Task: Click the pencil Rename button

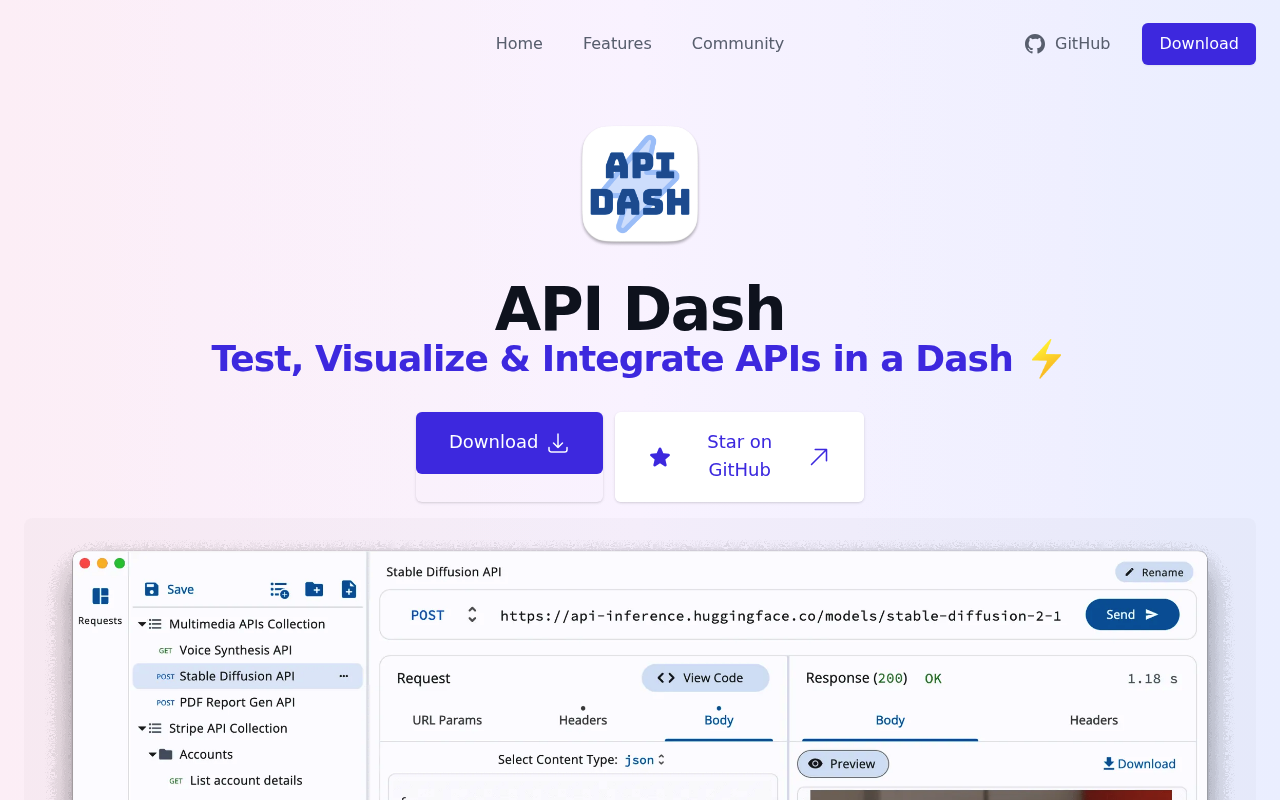Action: [1154, 572]
